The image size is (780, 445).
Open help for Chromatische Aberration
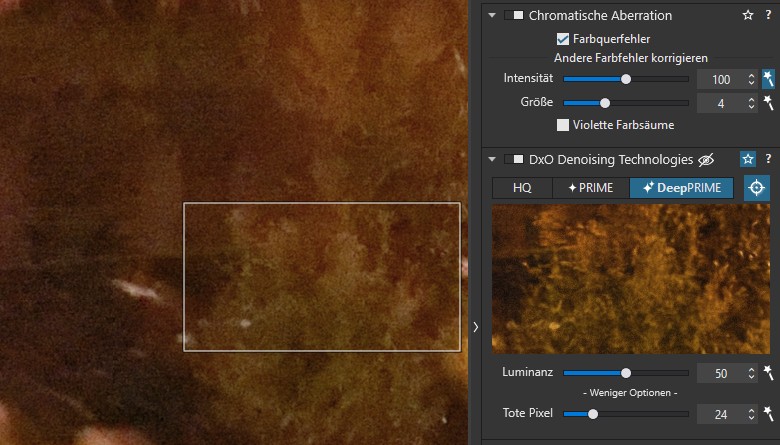tap(768, 16)
